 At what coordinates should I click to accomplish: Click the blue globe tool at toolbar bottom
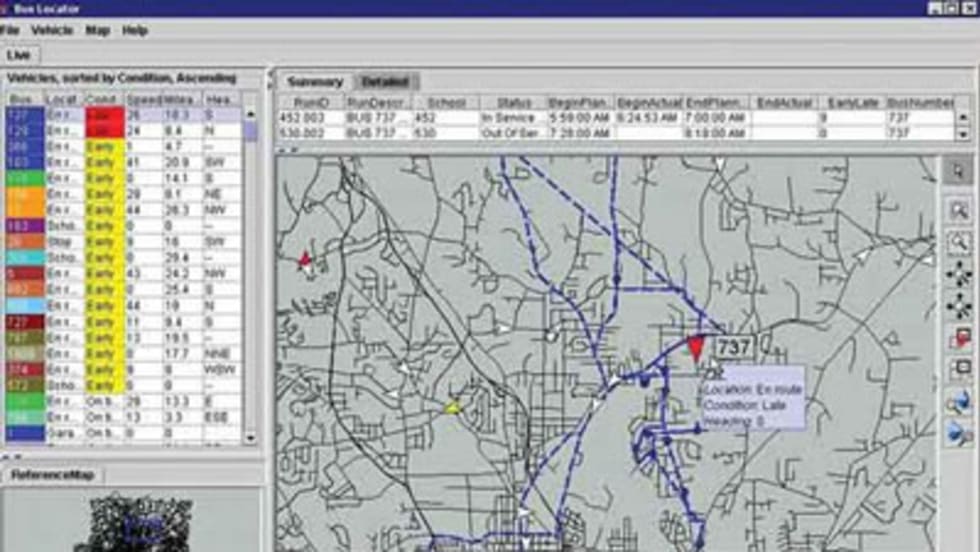coord(958,434)
